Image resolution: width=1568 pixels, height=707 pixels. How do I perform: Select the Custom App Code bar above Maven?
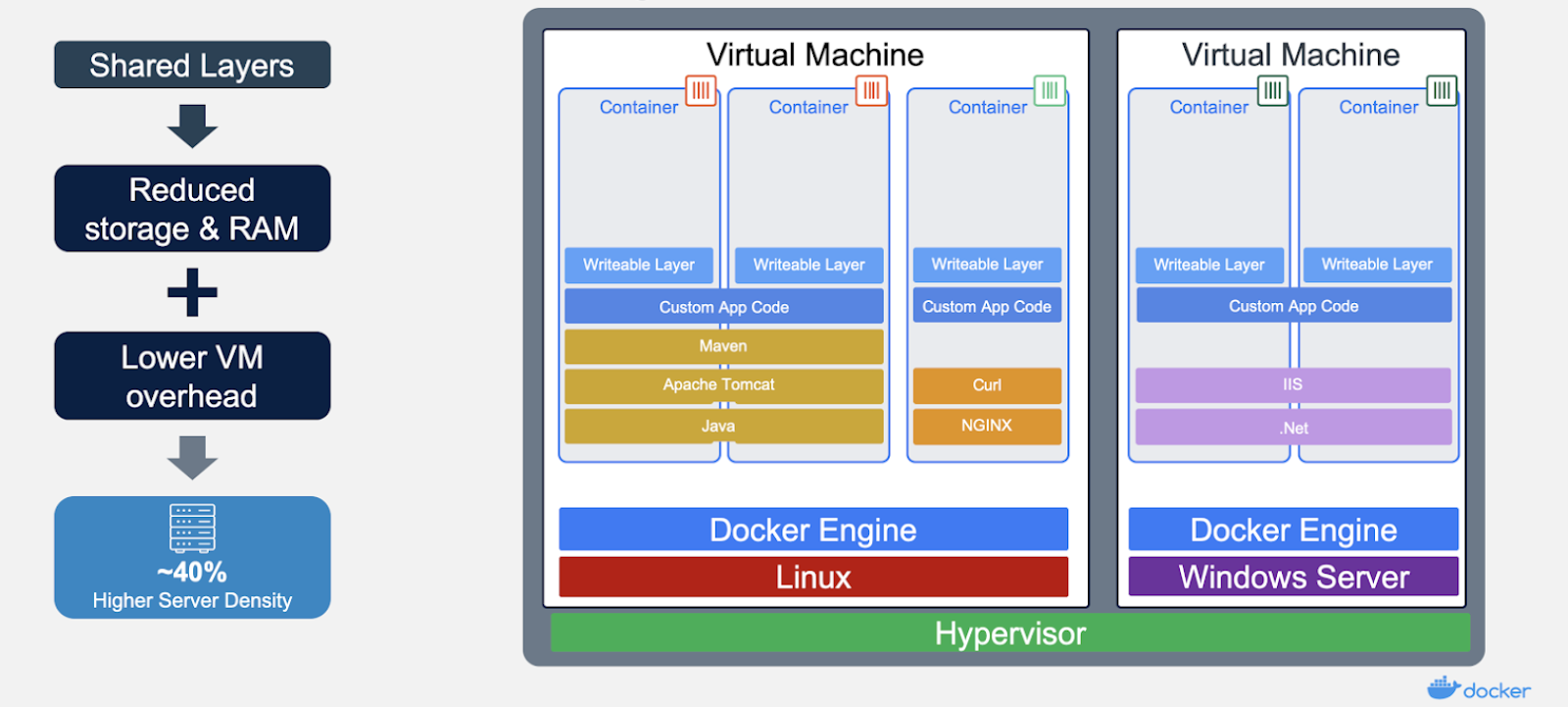724,307
